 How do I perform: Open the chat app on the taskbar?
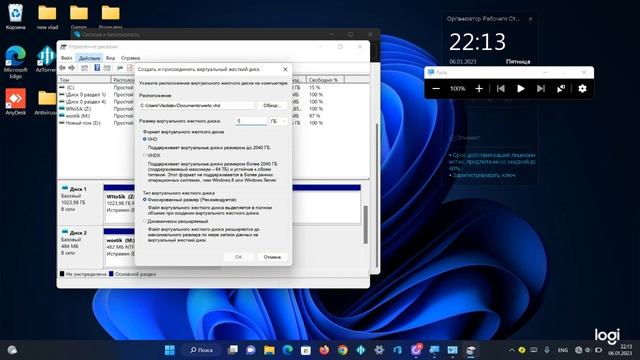point(251,350)
